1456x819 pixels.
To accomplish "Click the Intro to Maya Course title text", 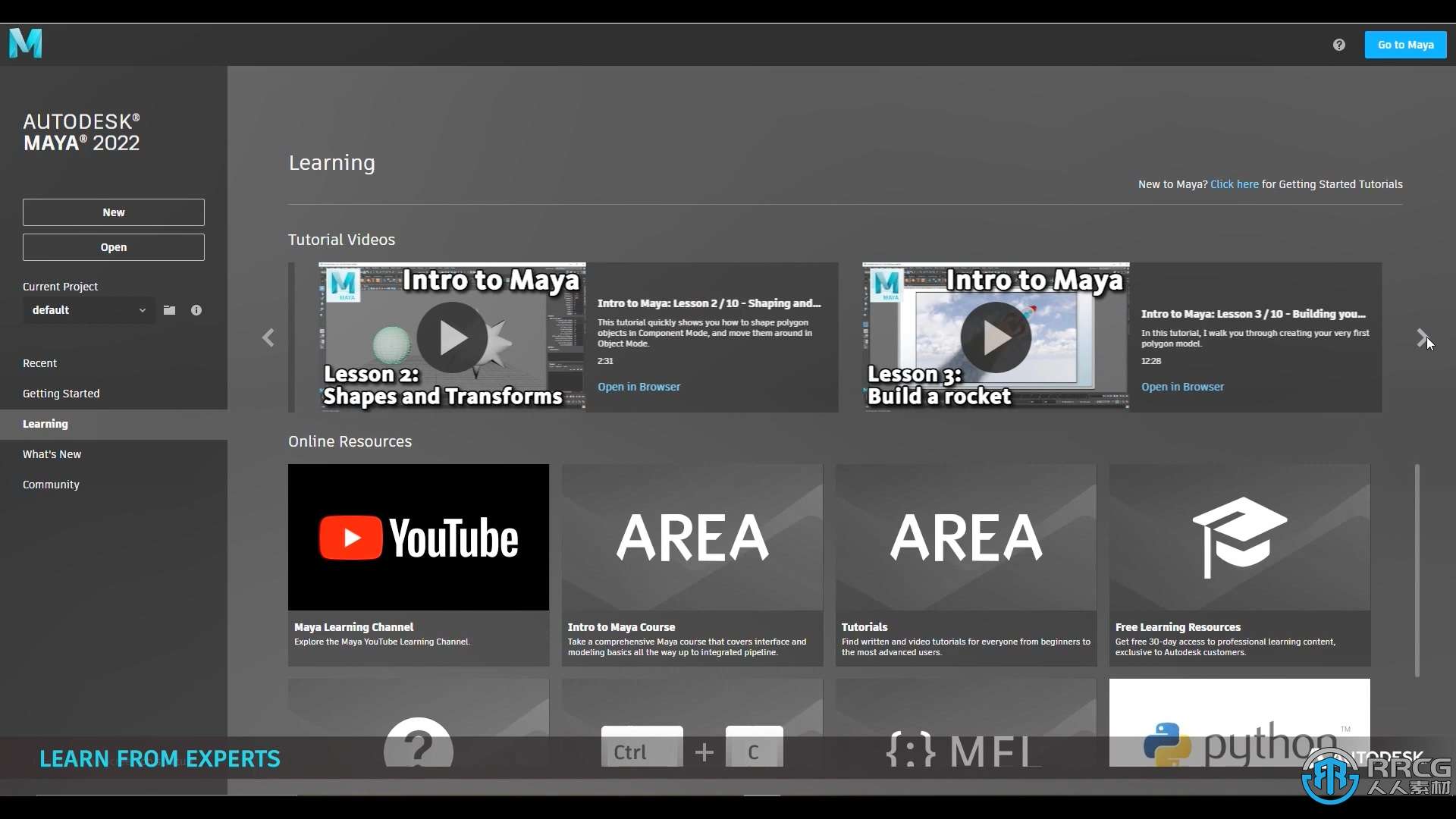I will click(x=621, y=627).
